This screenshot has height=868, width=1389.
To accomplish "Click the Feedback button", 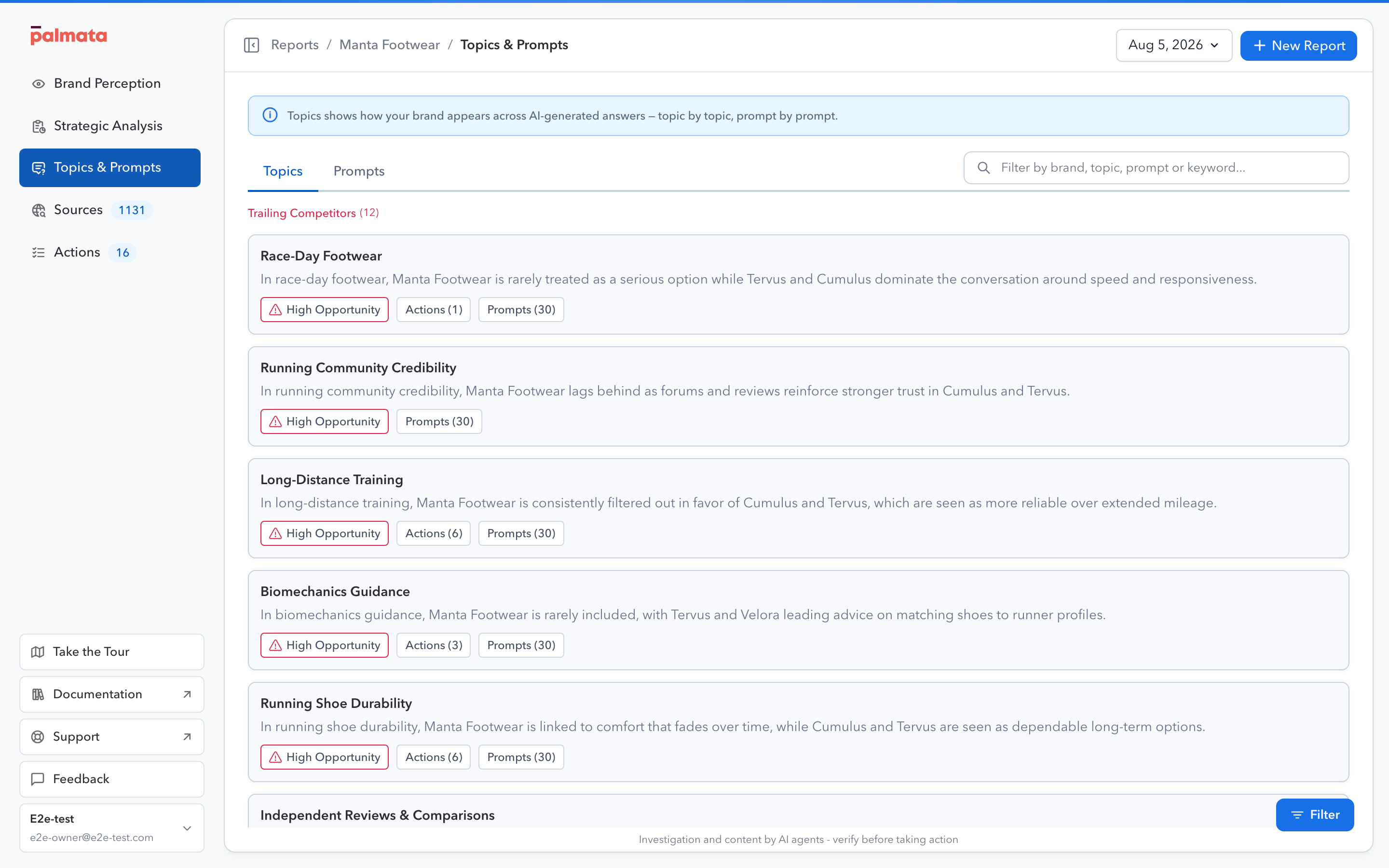I will 112,779.
